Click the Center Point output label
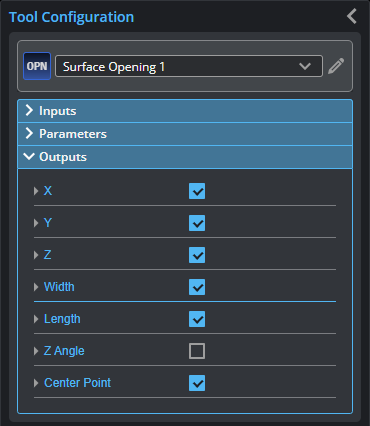 pos(77,383)
